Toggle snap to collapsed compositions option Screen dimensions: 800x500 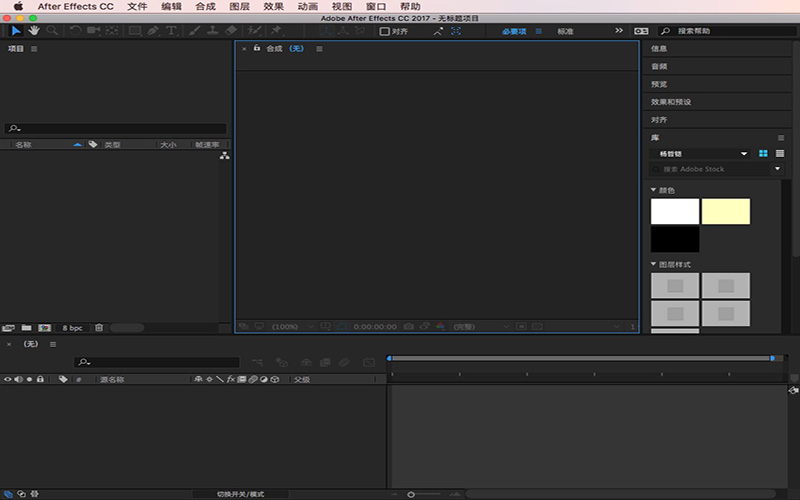pos(456,31)
